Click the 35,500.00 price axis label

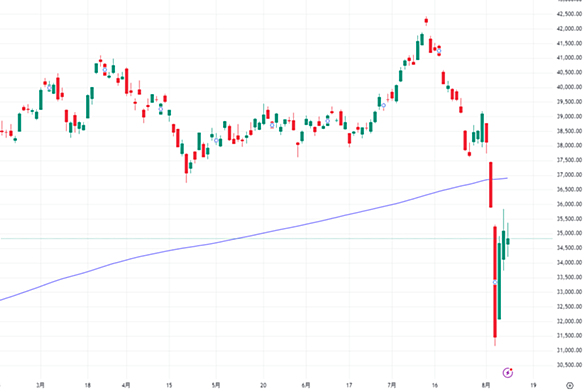(569, 219)
